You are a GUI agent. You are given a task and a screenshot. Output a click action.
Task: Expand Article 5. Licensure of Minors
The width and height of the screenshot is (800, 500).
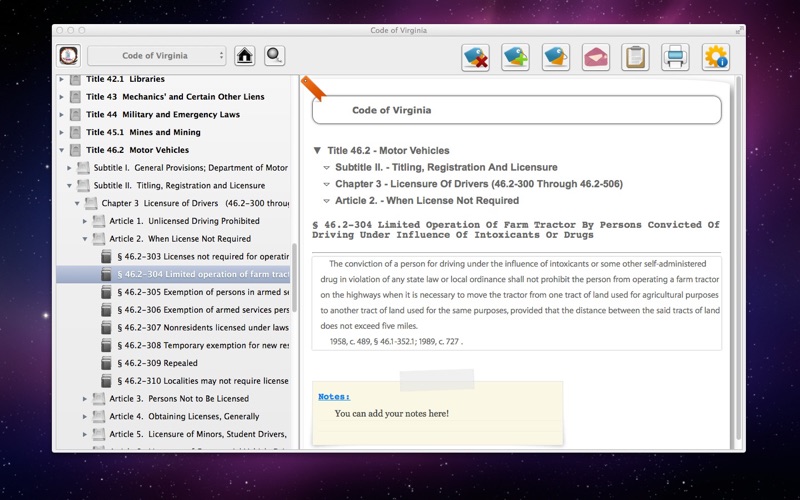pos(85,435)
